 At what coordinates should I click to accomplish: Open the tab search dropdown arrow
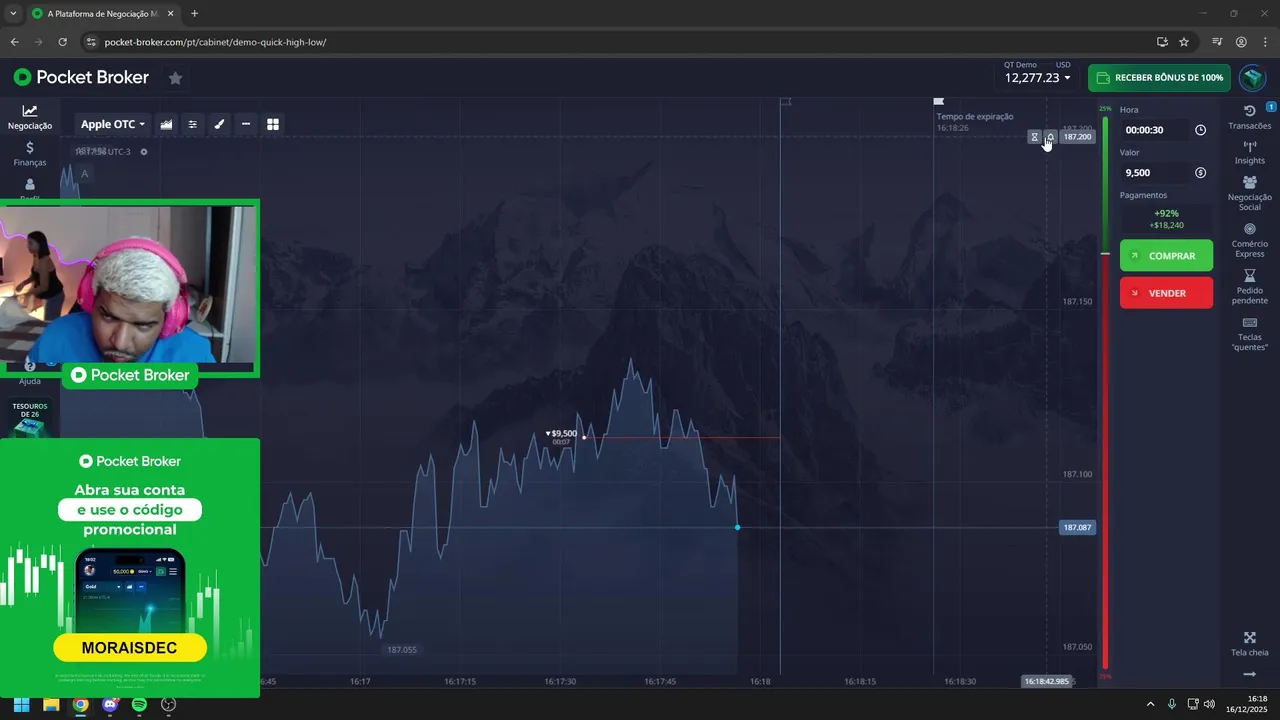pos(12,14)
